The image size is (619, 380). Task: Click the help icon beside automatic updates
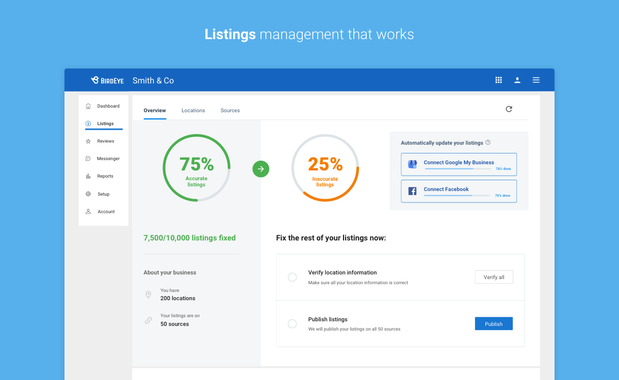point(488,142)
